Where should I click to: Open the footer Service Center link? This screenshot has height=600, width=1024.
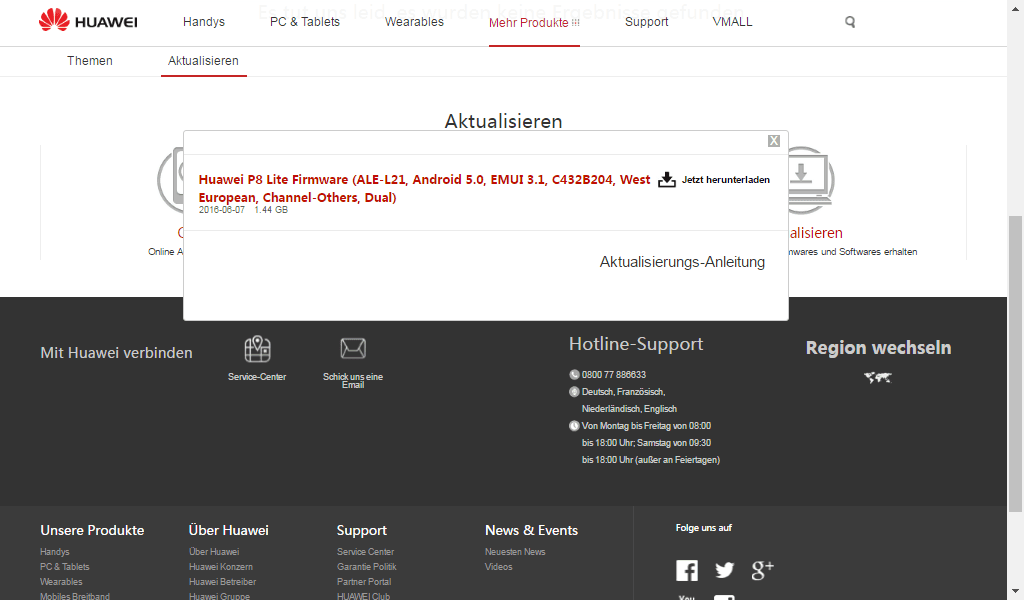(366, 552)
